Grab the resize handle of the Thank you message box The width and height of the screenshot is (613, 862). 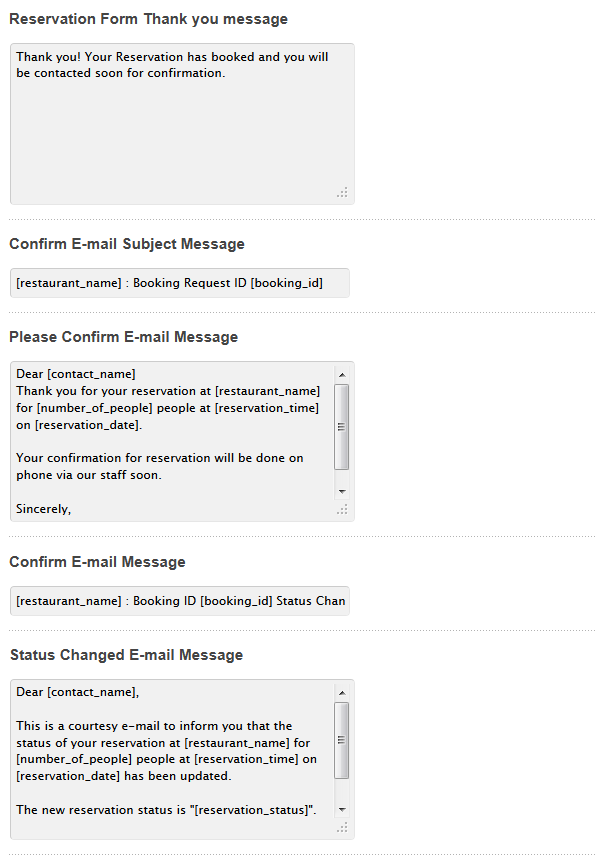click(342, 193)
